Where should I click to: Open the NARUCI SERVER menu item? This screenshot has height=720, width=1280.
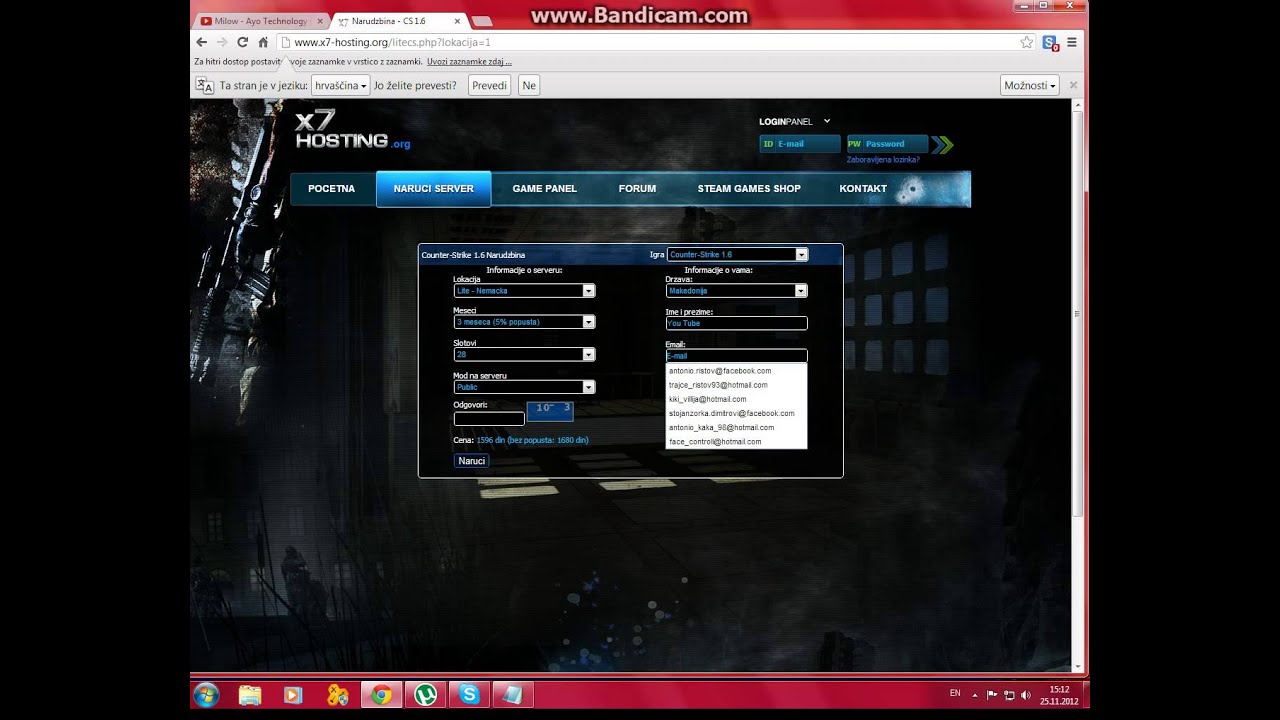[x=433, y=189]
